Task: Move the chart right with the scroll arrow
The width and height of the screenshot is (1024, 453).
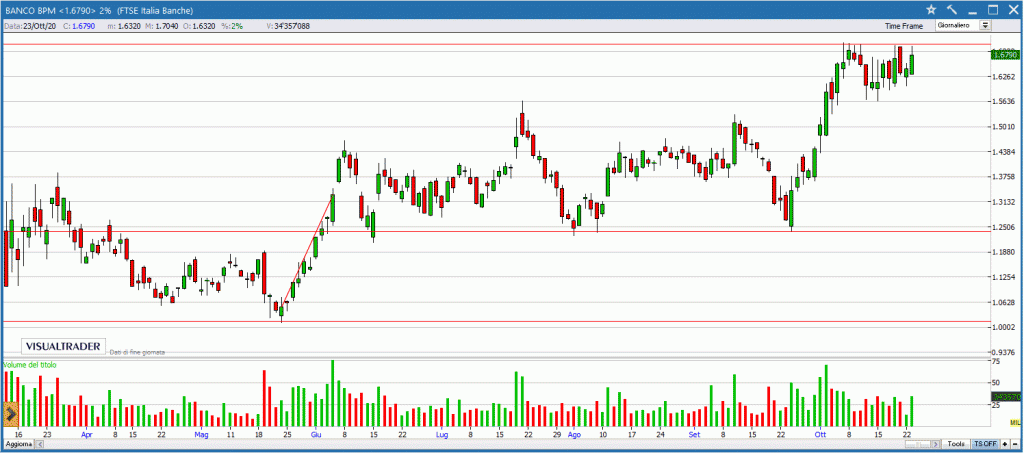Action: (936, 444)
